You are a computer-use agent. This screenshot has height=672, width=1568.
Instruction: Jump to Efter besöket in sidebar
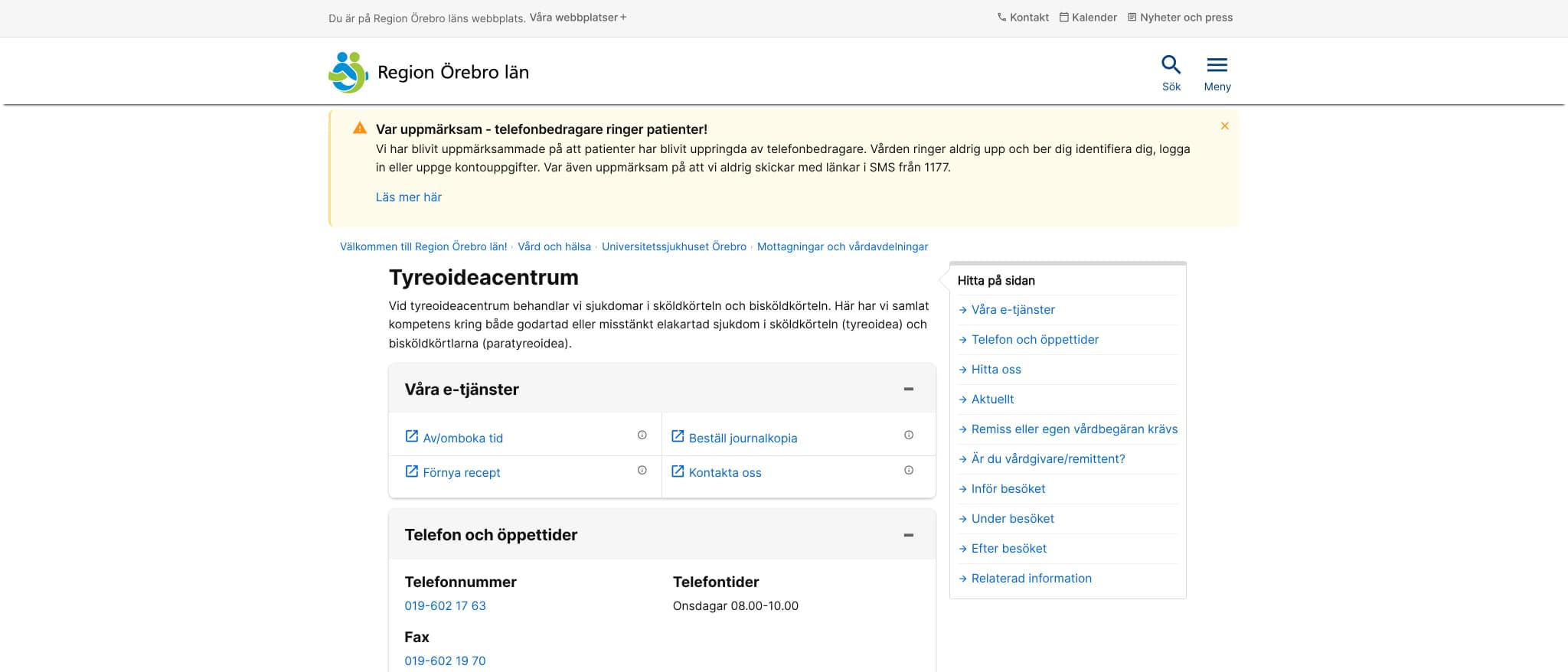[x=1009, y=548]
